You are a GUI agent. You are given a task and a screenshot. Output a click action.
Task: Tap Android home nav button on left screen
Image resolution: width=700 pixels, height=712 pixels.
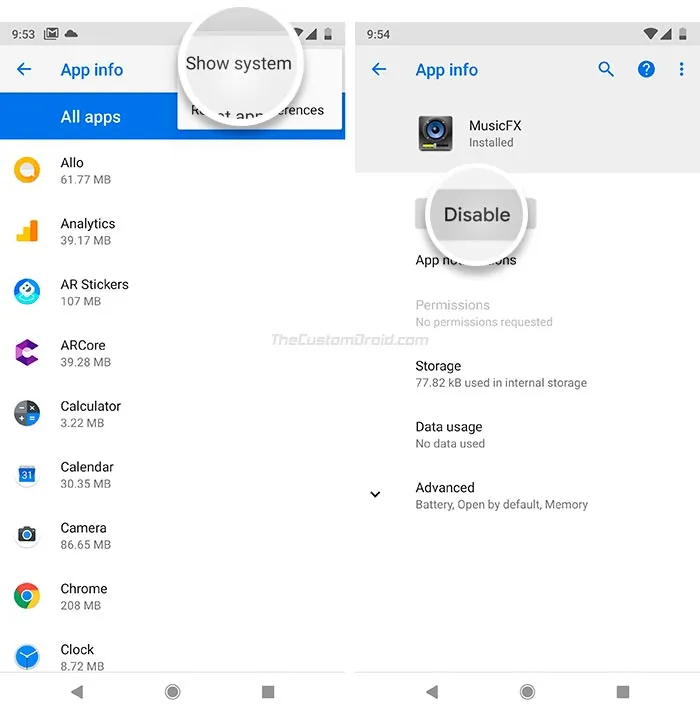click(173, 692)
